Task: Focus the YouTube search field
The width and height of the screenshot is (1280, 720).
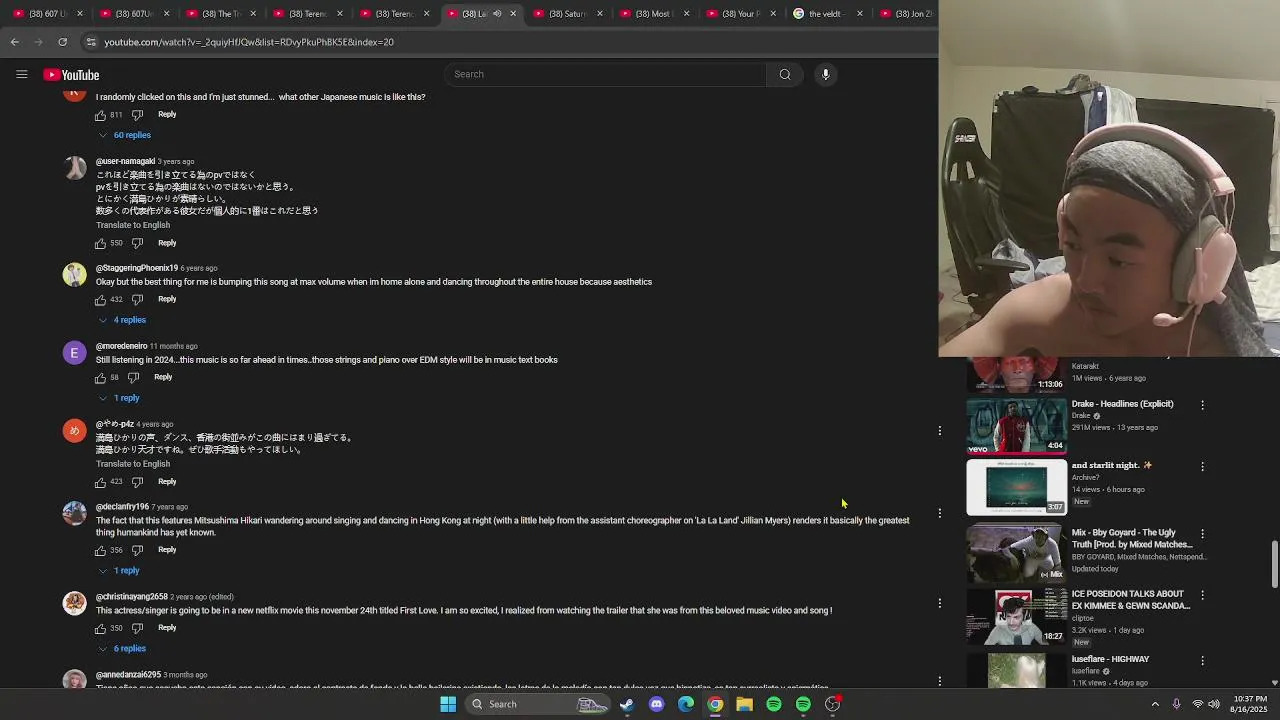Action: (605, 74)
